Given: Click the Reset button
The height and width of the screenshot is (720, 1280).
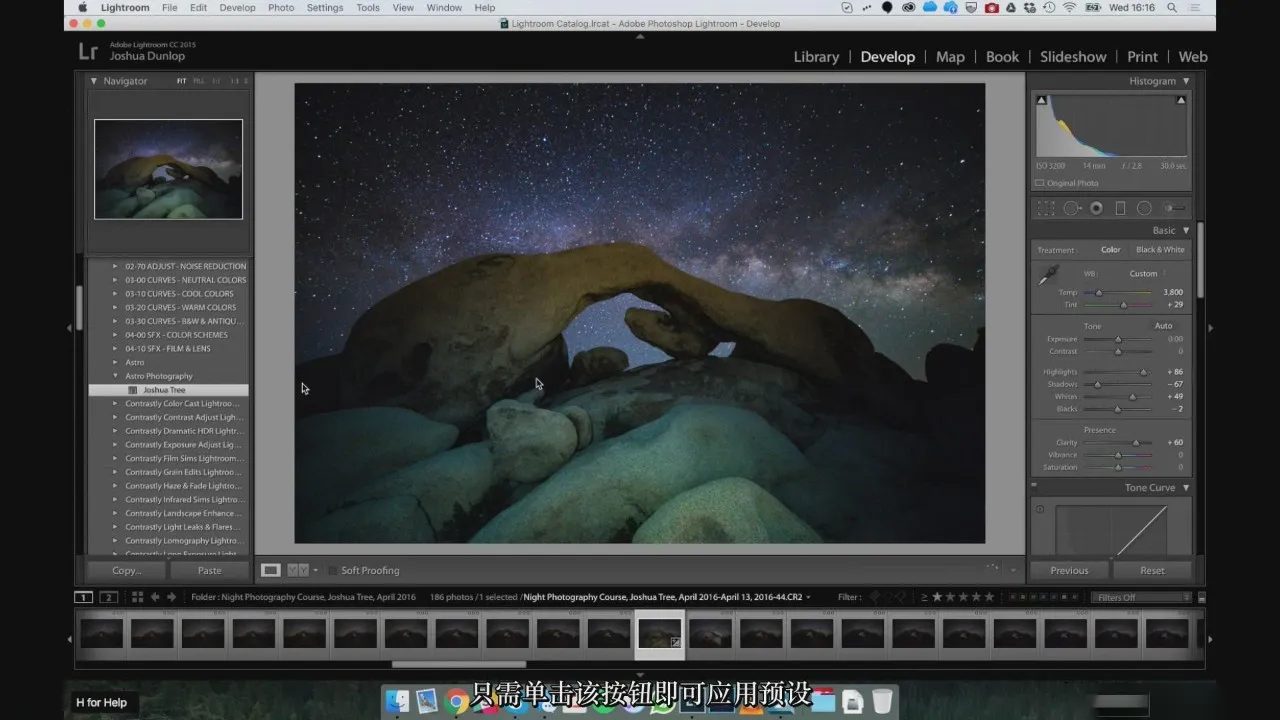Looking at the screenshot, I should (x=1152, y=570).
